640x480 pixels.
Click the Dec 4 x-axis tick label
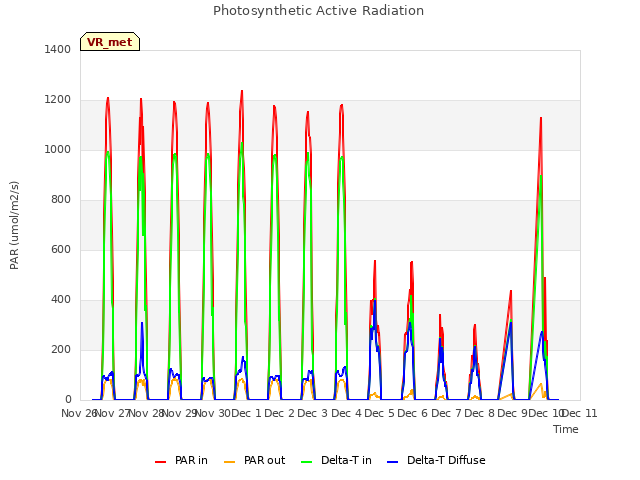(x=346, y=413)
